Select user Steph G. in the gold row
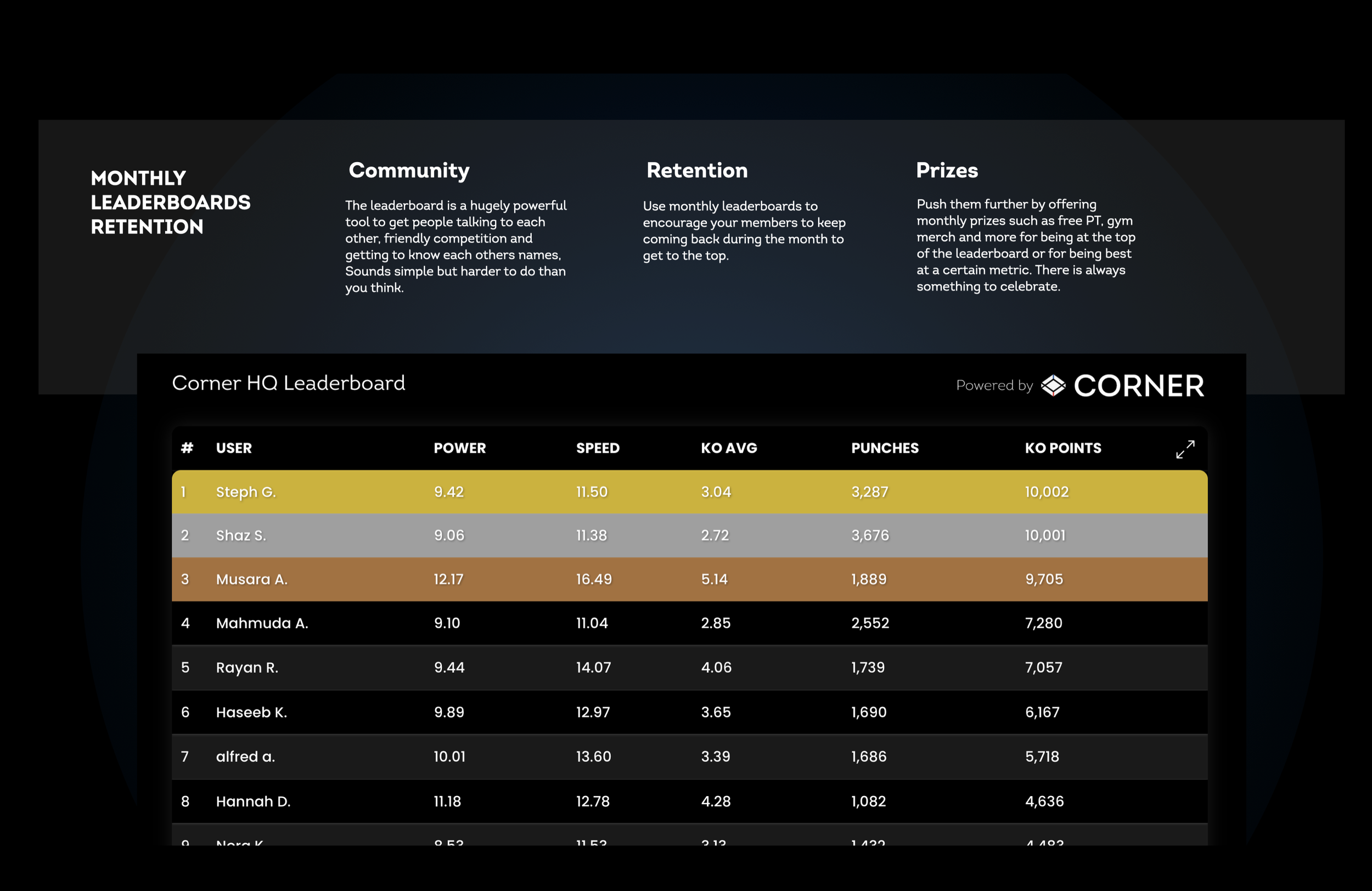This screenshot has width=1372, height=891. (246, 492)
